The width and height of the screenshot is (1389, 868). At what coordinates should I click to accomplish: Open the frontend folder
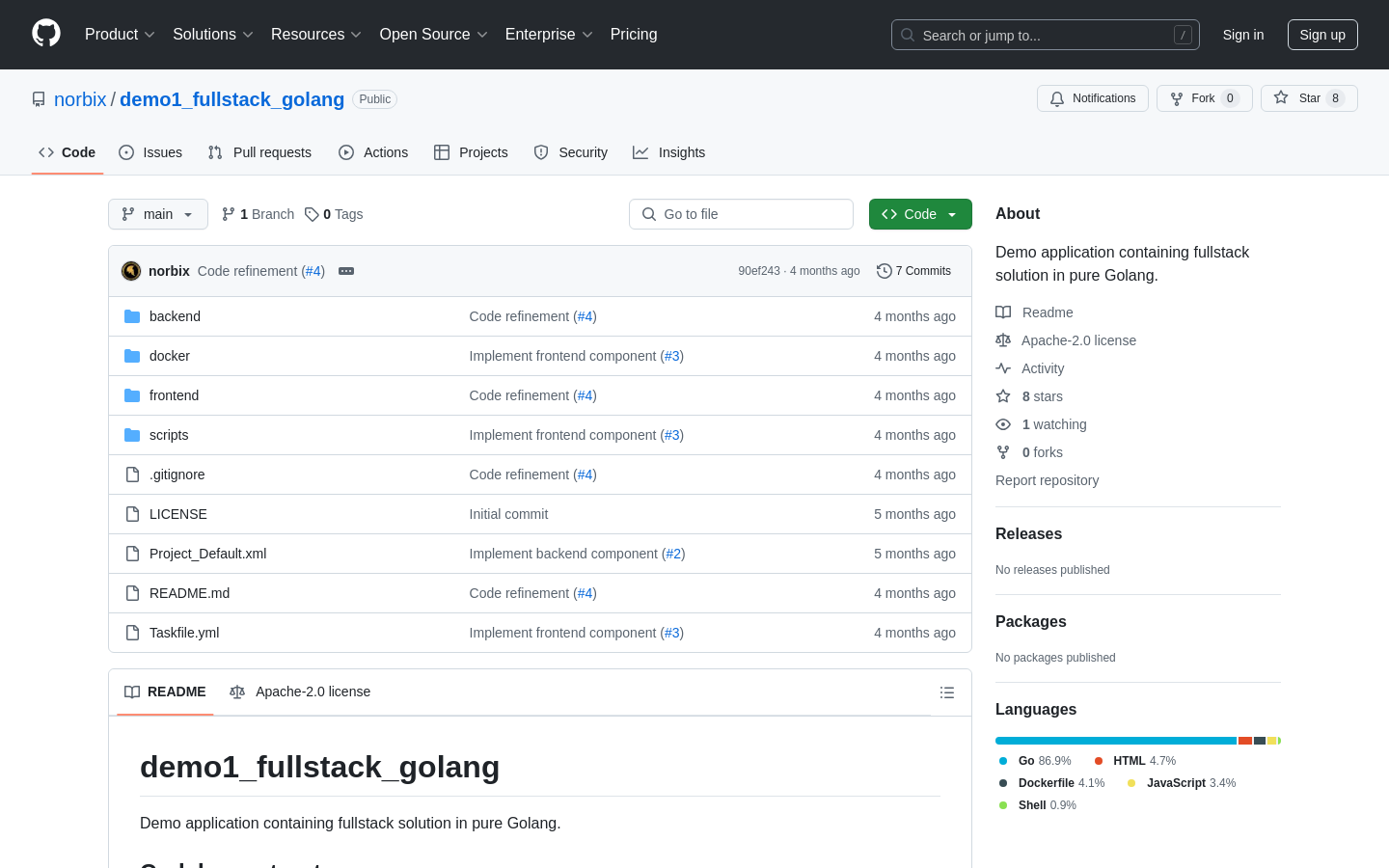coord(174,395)
